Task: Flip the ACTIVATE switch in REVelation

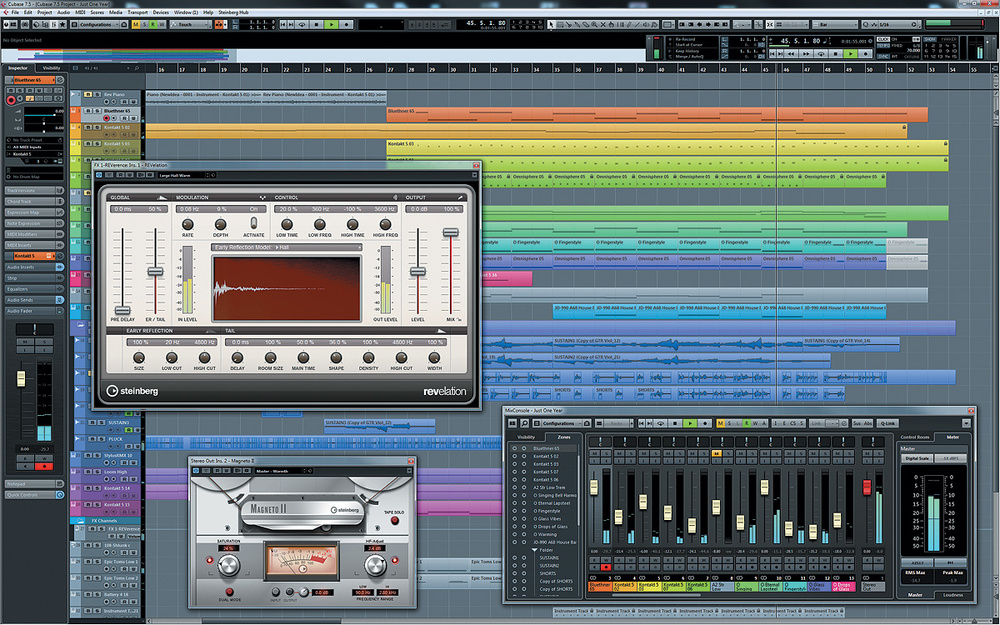Action: tap(253, 223)
